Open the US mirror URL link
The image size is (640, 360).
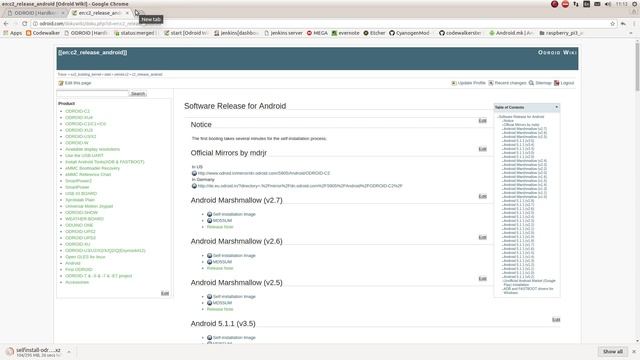click(x=264, y=173)
